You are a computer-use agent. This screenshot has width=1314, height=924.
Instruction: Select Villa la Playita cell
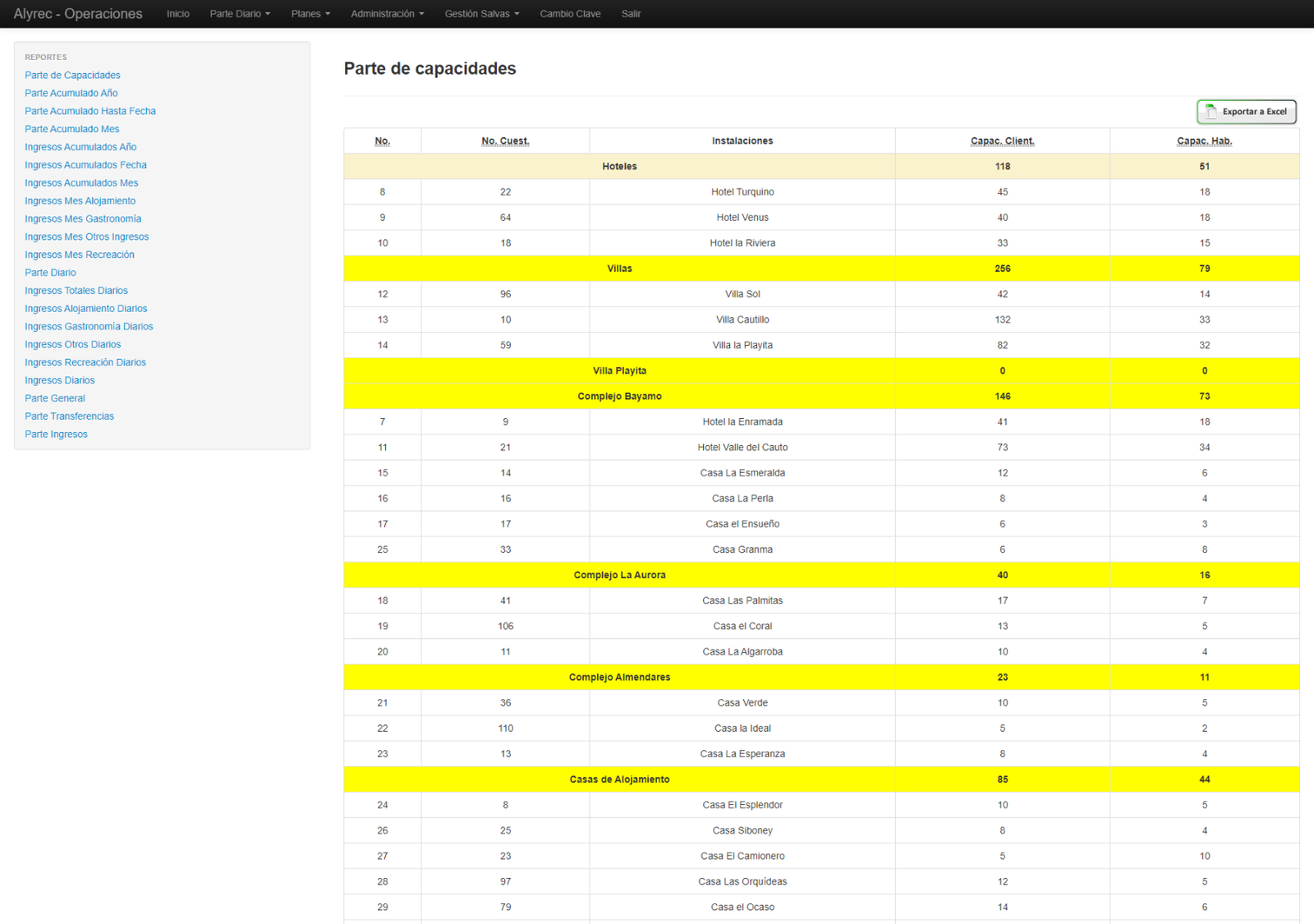pyautogui.click(x=742, y=345)
